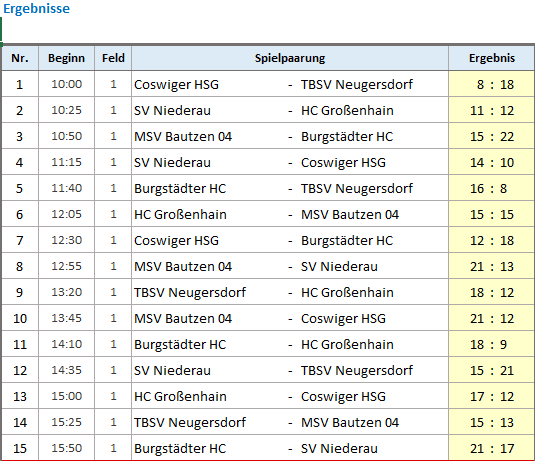Click SV Niederau opponent in game 15
Screen dimensions: 535x461
(x=339, y=448)
